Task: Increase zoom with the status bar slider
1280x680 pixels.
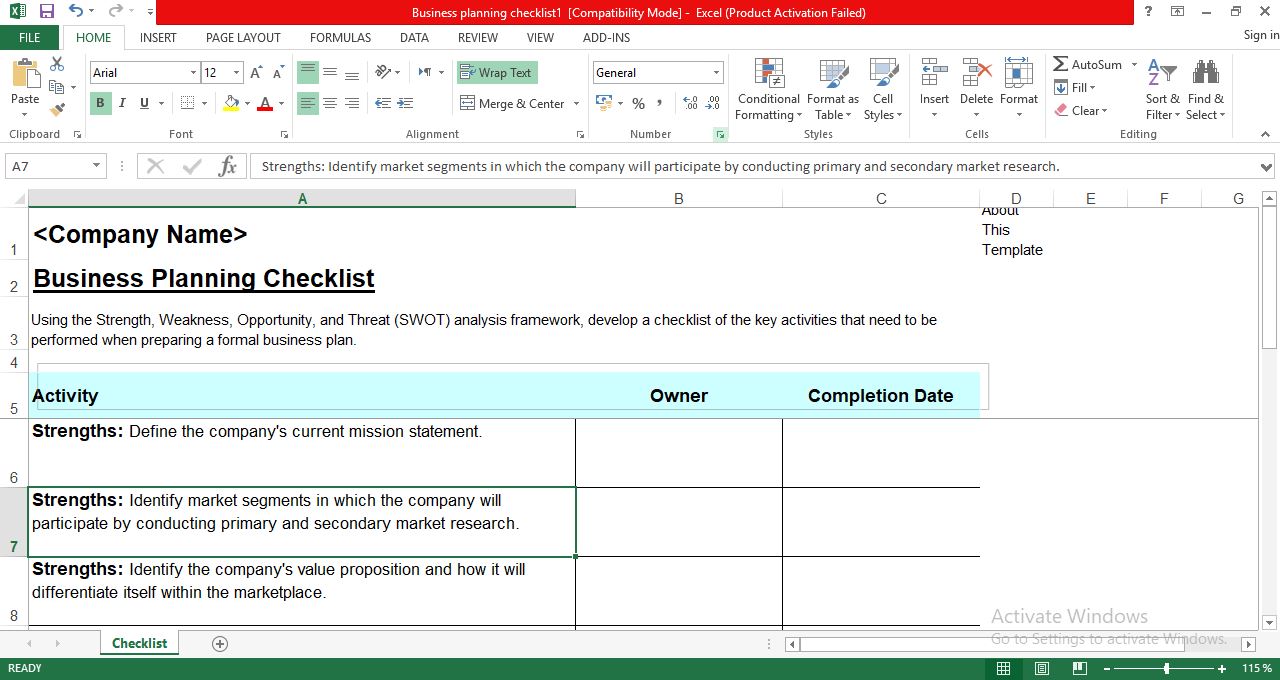Action: point(1222,668)
